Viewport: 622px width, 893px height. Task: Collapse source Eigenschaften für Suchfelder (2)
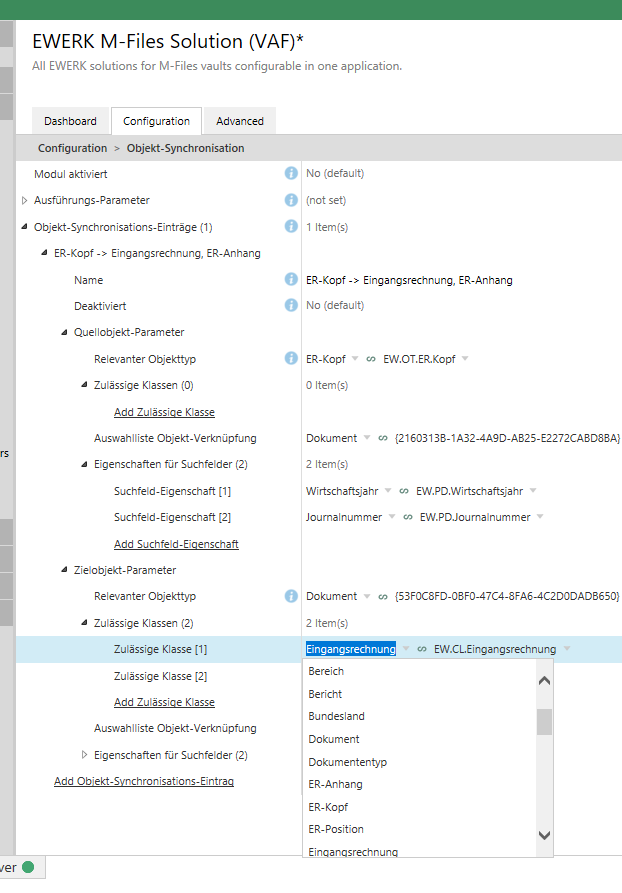(x=84, y=464)
